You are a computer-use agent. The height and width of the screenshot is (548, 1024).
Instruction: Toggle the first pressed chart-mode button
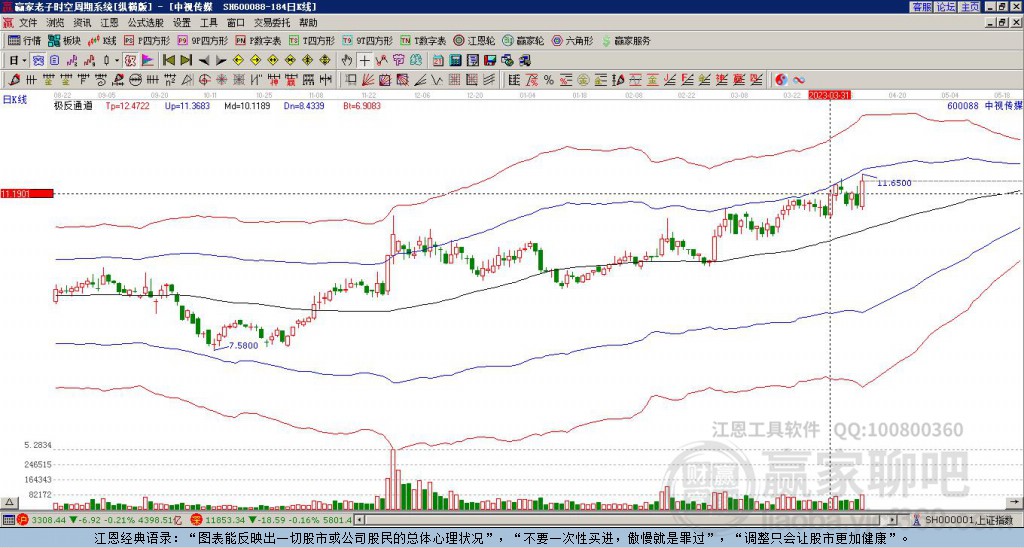(x=39, y=61)
